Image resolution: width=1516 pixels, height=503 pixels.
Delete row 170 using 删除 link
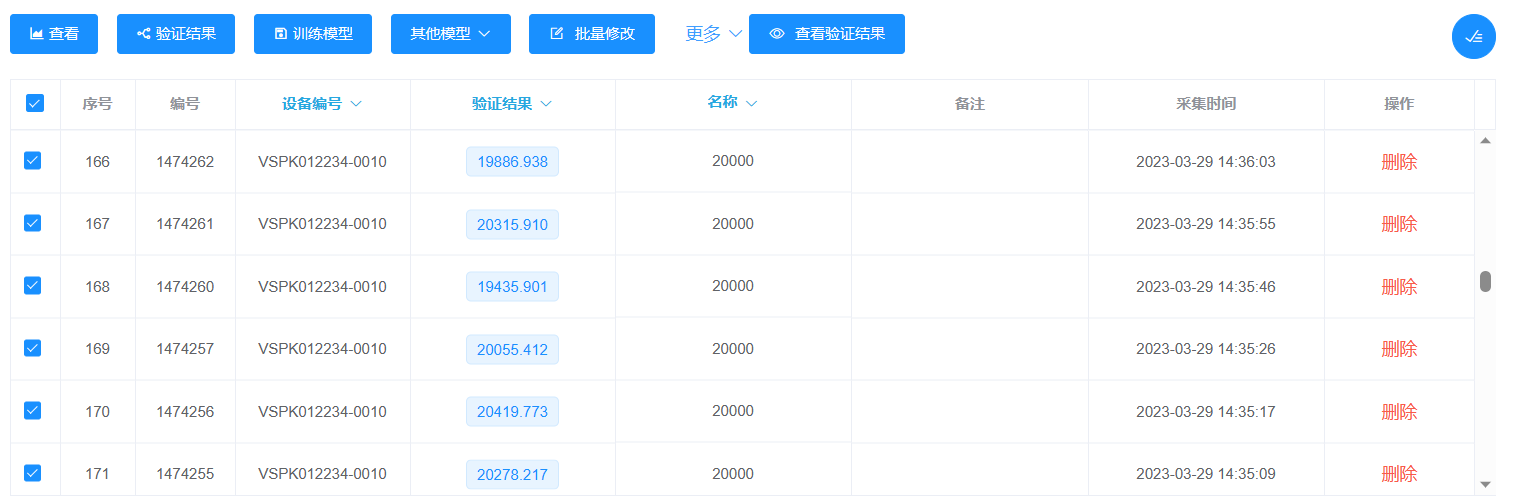tap(1398, 411)
